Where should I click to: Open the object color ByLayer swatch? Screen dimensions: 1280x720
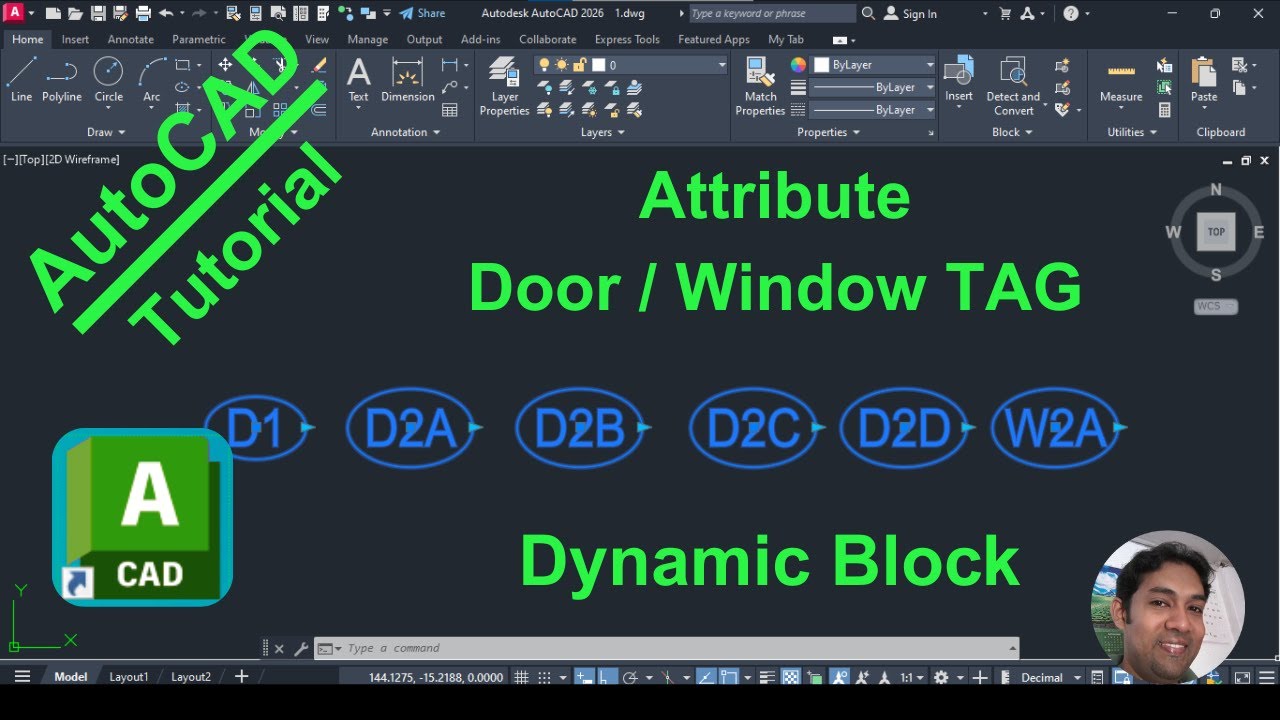(873, 65)
